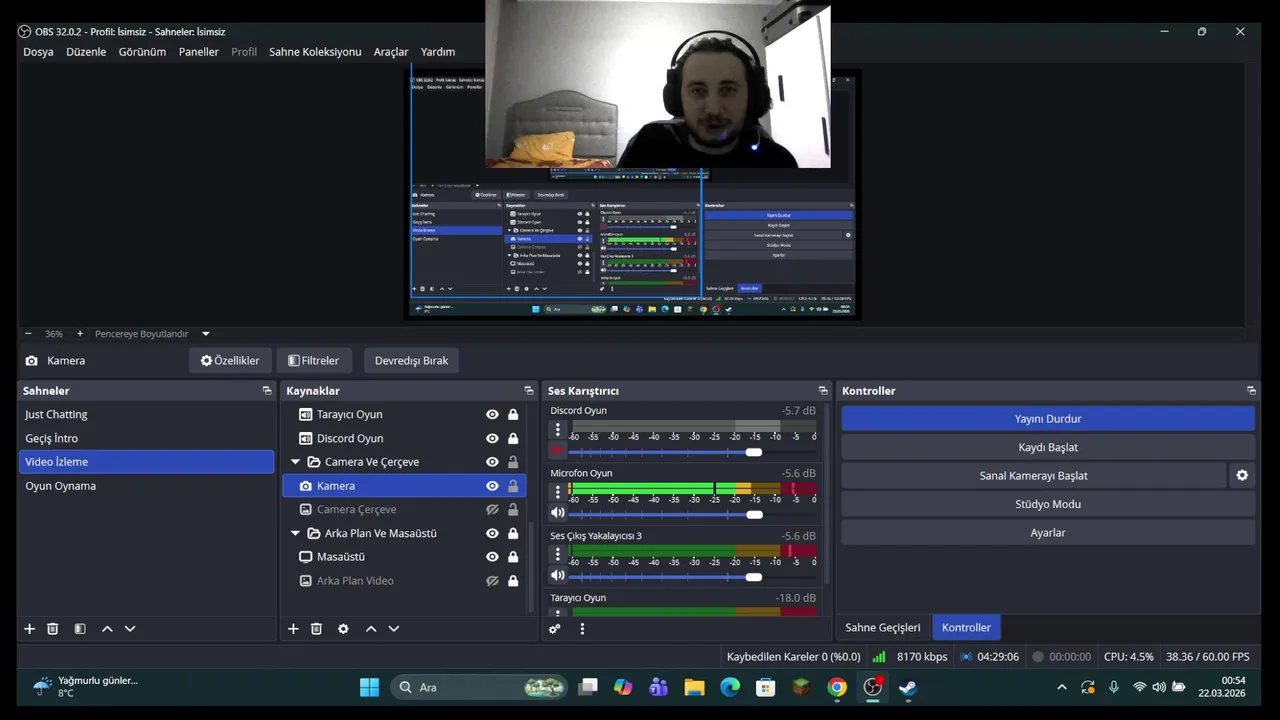Screen dimensions: 1280x720
Task: Float the Sahneler dock panel
Action: (267, 391)
